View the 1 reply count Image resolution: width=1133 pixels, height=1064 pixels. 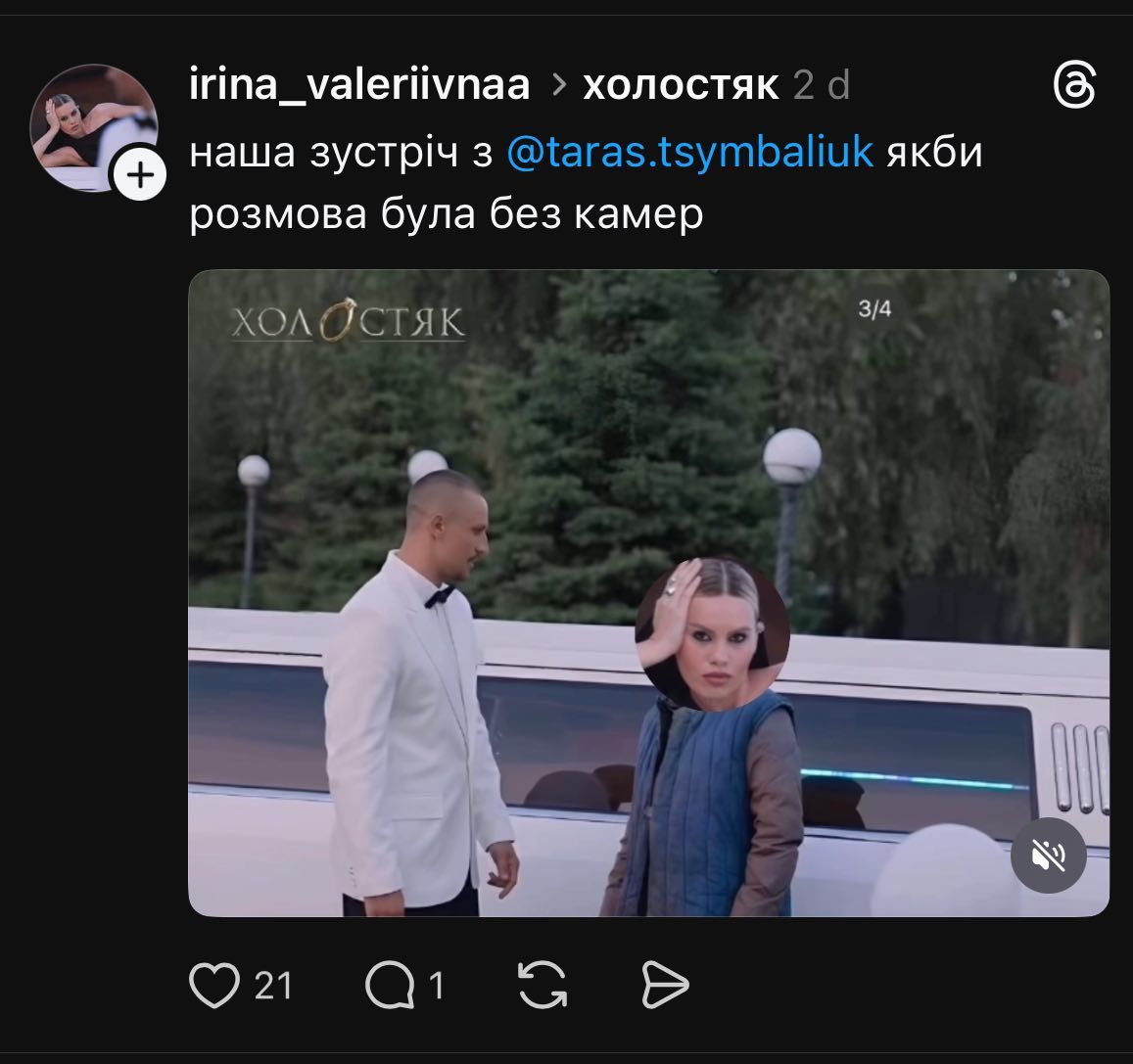pos(437,986)
